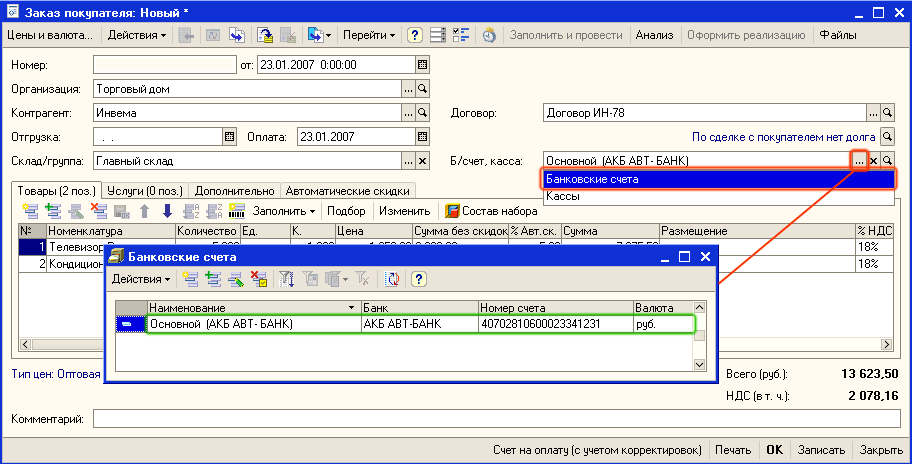
Task: Open the Дополнительно tab
Action: click(x=234, y=191)
